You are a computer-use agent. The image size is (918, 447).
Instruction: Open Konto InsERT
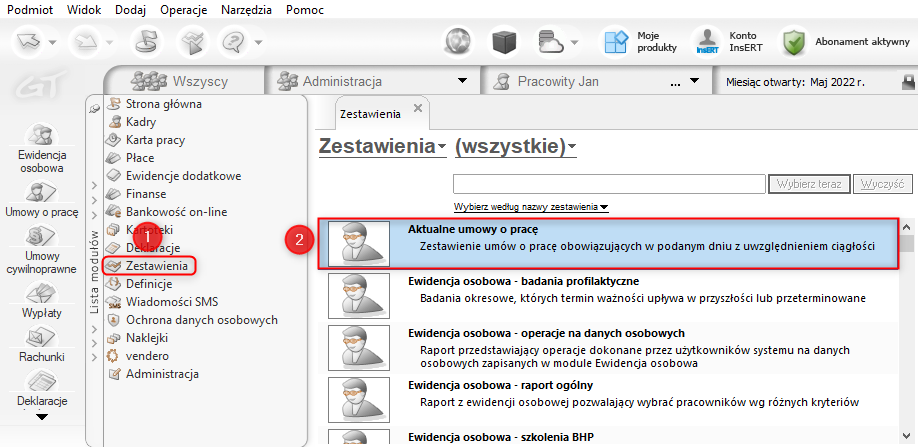(729, 42)
